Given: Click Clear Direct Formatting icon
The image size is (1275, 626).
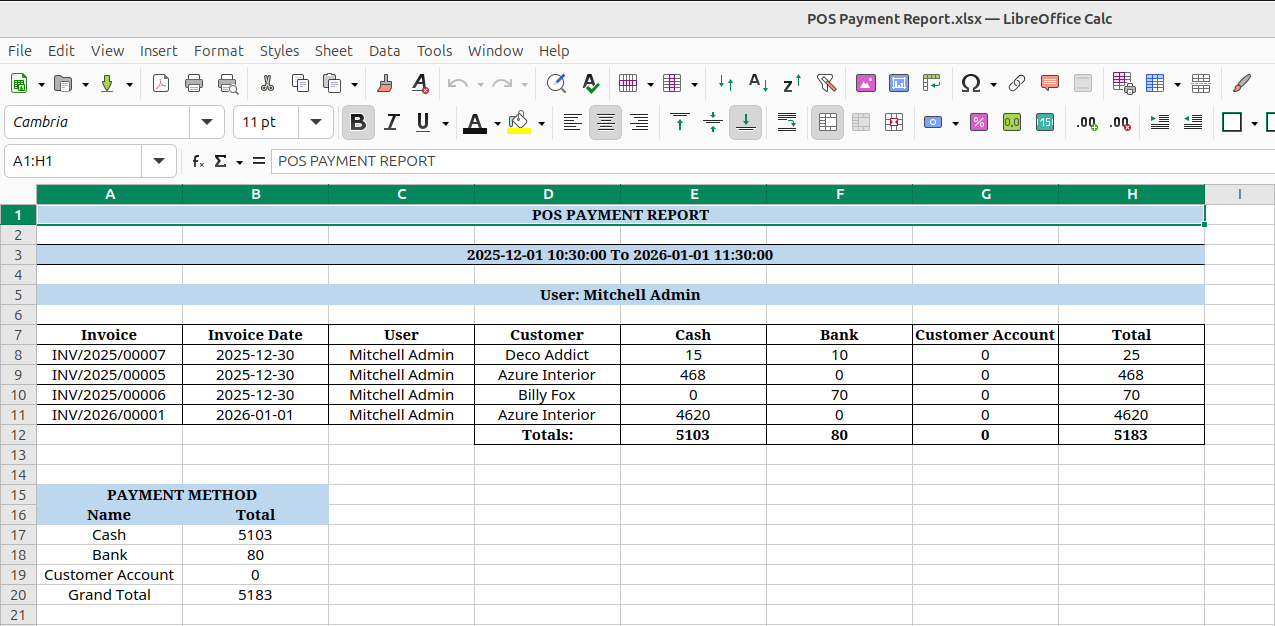Looking at the screenshot, I should (x=420, y=84).
